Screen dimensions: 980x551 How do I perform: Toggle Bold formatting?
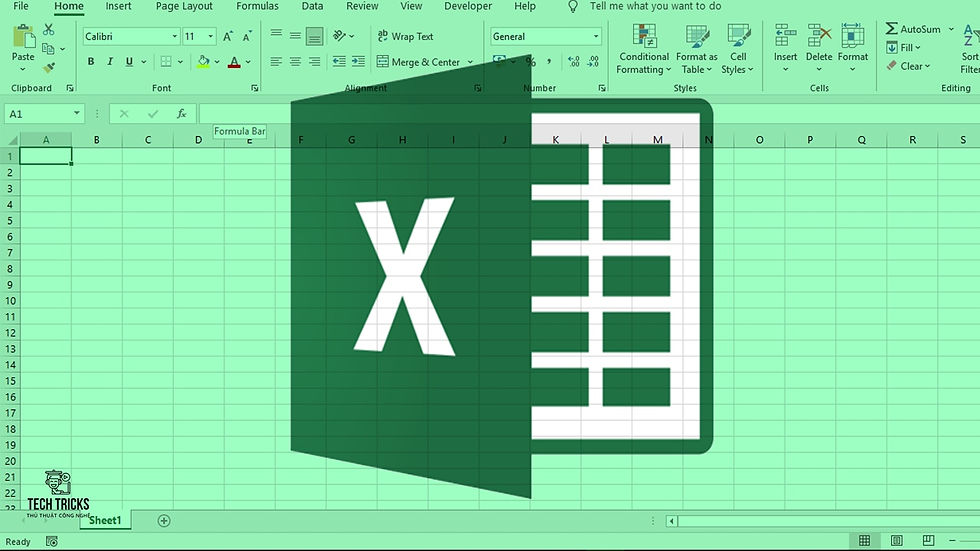(91, 62)
